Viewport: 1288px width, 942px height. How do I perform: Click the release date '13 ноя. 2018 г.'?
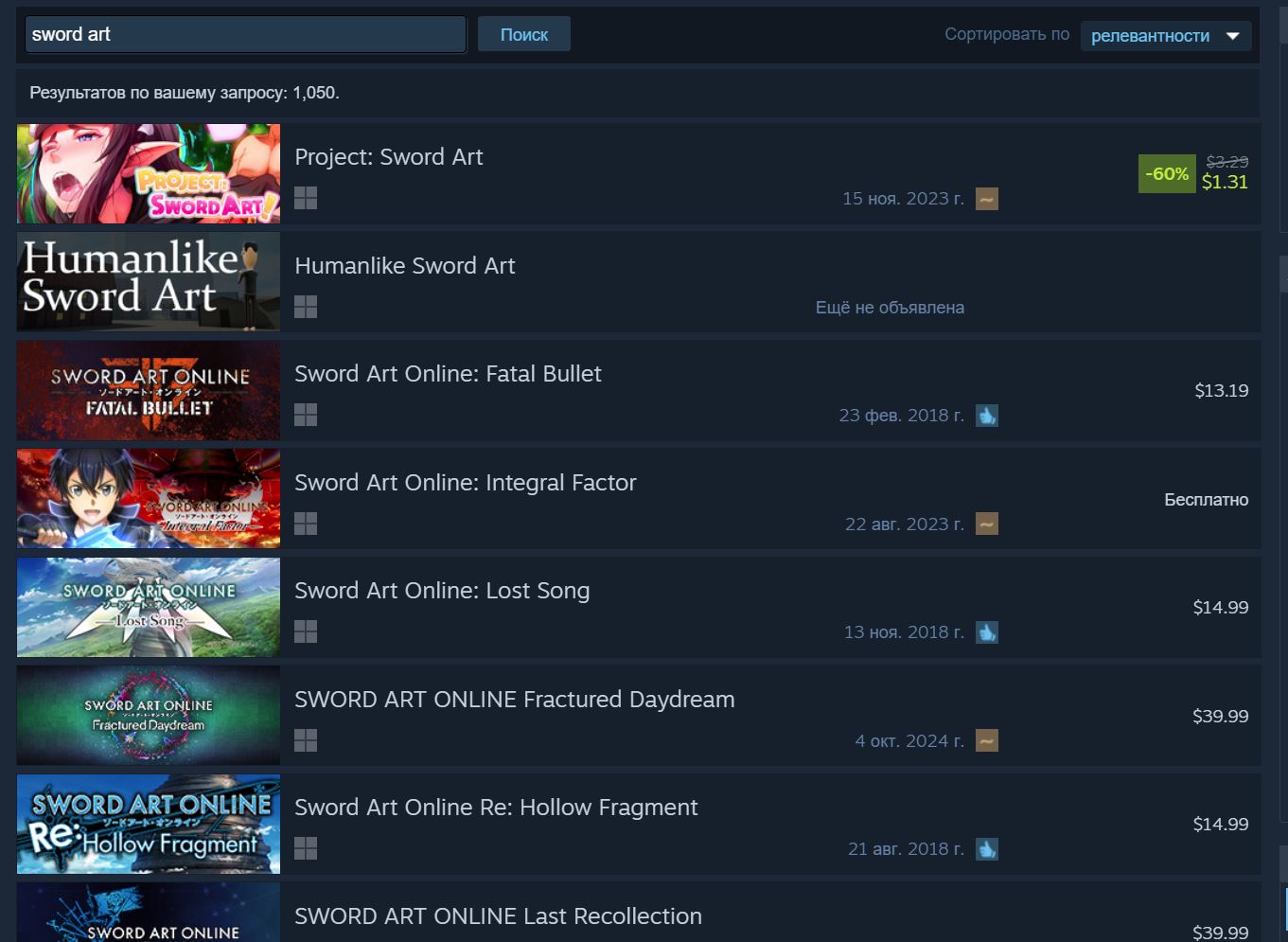pyautogui.click(x=905, y=632)
